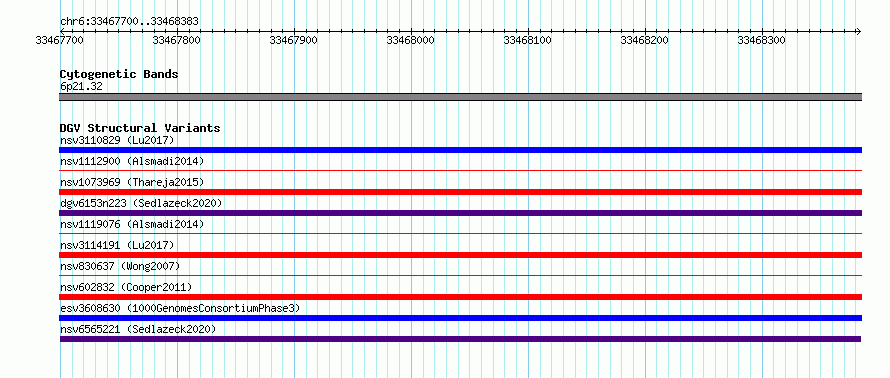Click the 6p21.32 band label
Screen dimensions: 890x378
81,87
